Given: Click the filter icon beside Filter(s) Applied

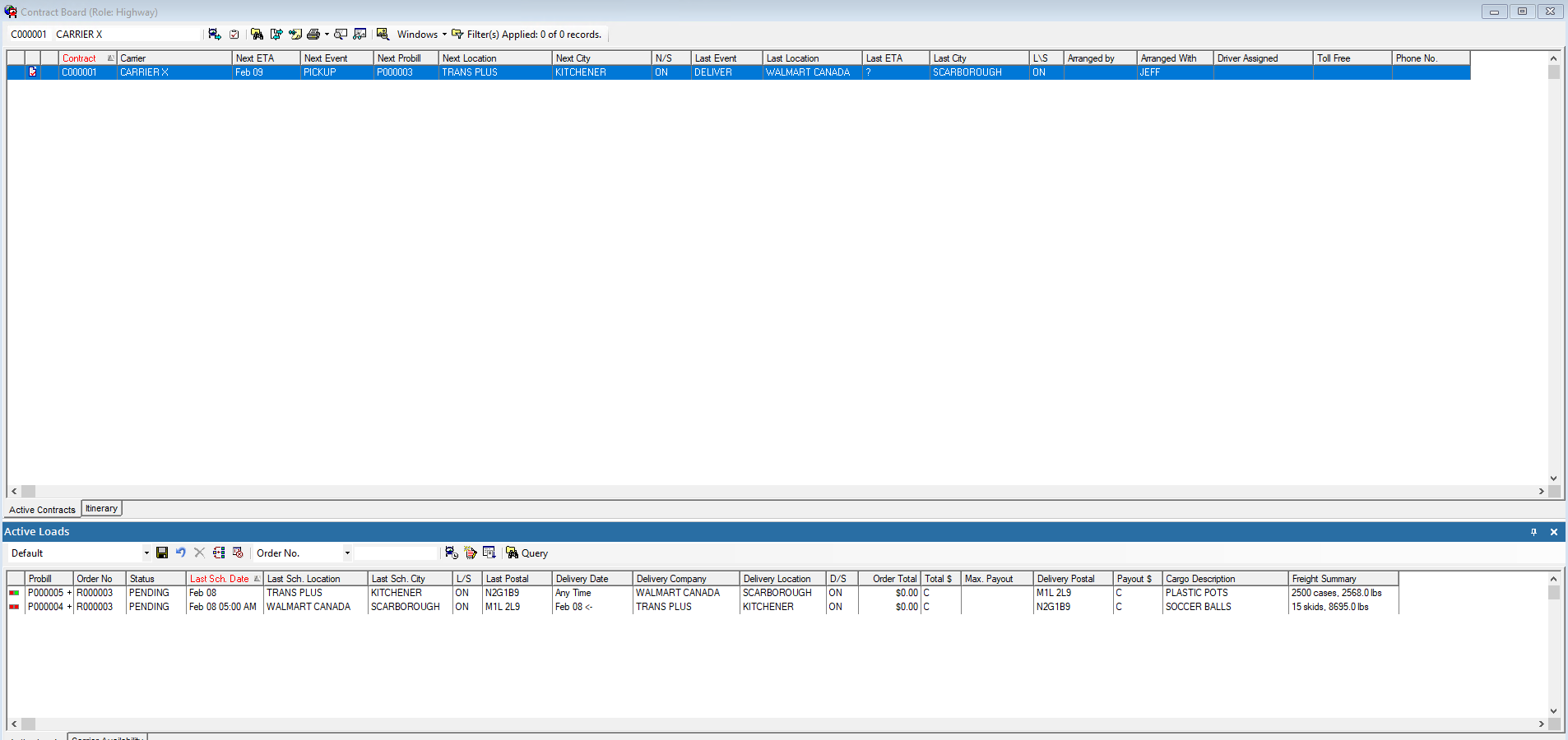Looking at the screenshot, I should click(x=457, y=35).
